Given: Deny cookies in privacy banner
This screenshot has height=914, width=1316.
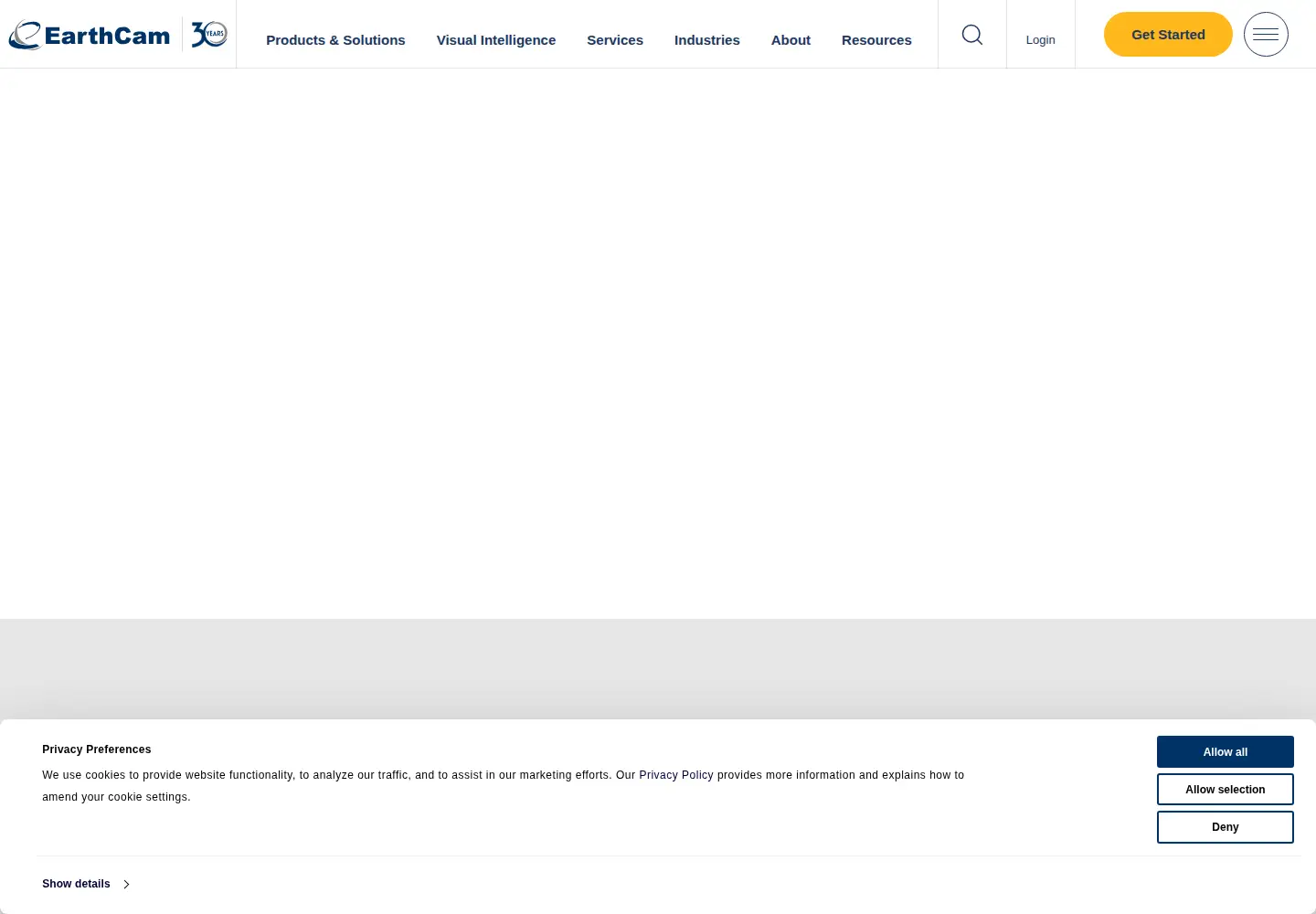Looking at the screenshot, I should click(1226, 827).
